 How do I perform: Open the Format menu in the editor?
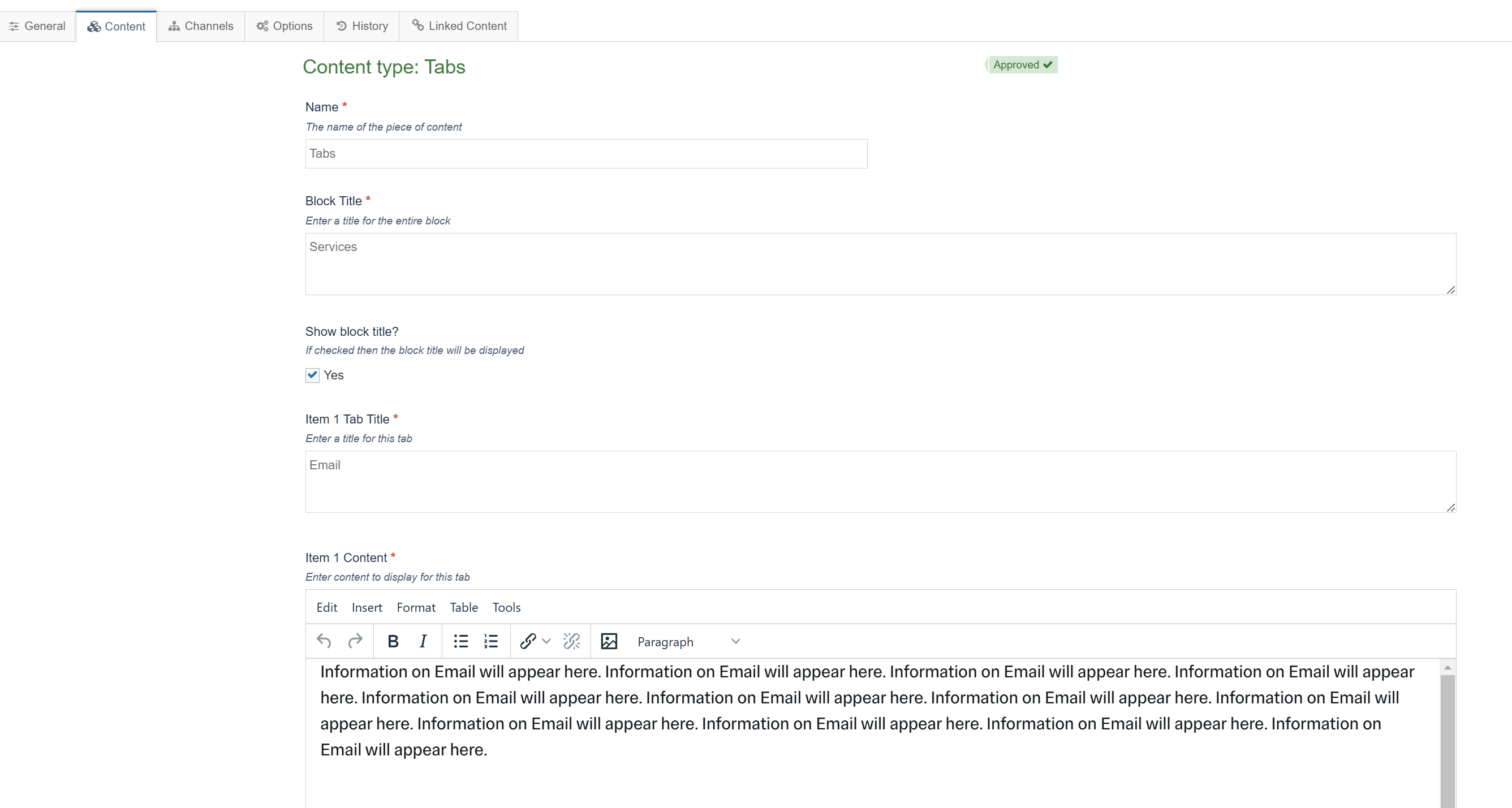click(416, 607)
